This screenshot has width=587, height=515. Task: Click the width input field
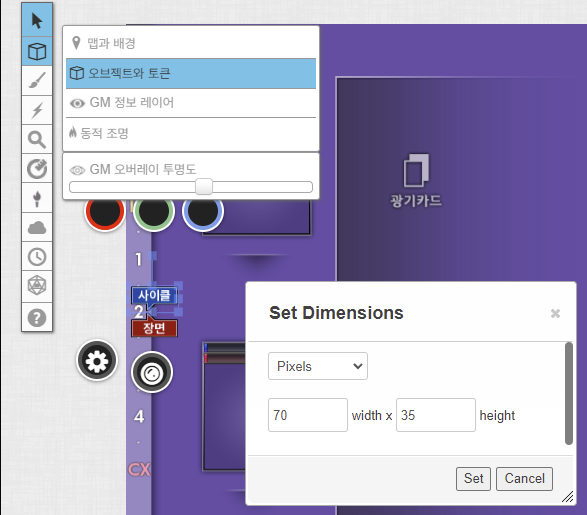coord(308,415)
